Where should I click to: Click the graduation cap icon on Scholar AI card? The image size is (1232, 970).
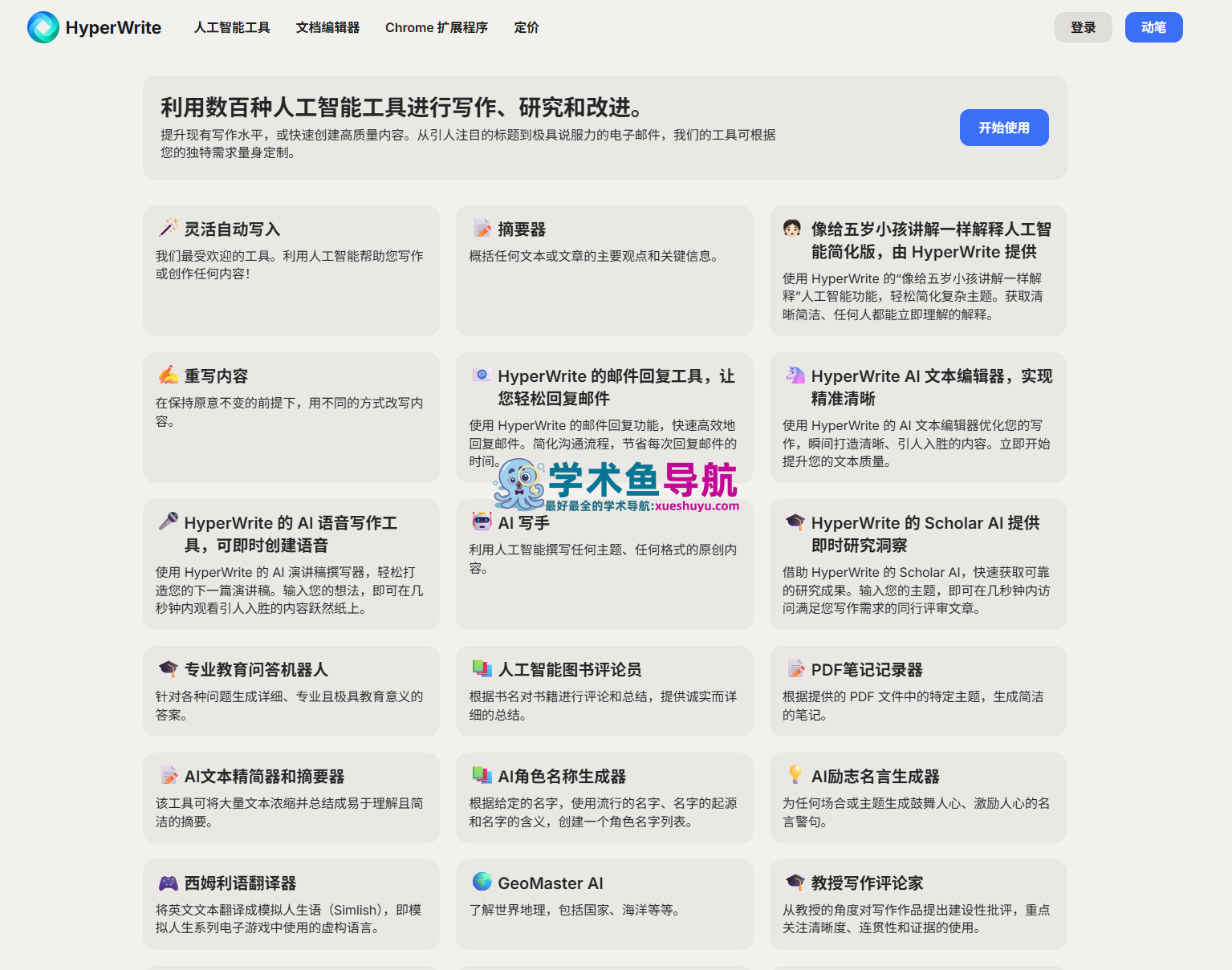point(795,521)
